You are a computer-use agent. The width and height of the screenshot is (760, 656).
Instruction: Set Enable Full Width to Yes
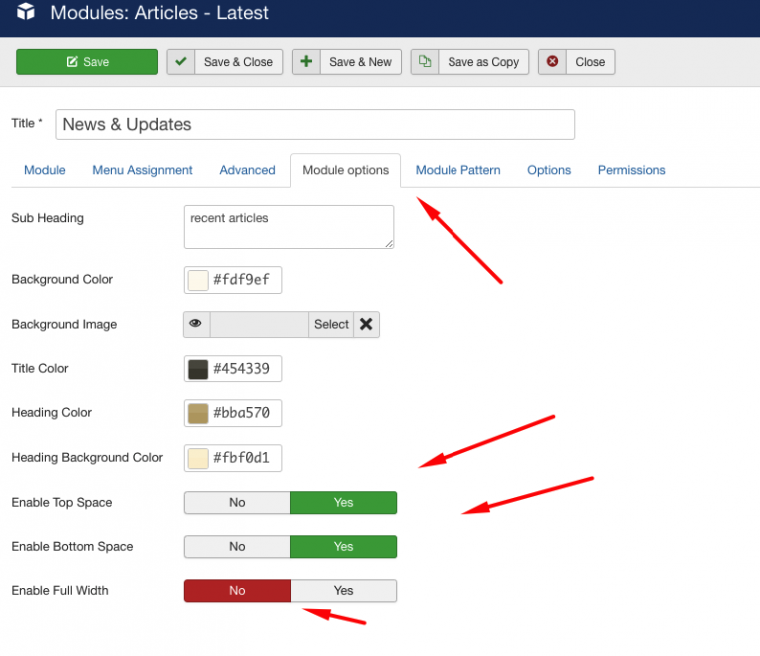coord(343,590)
